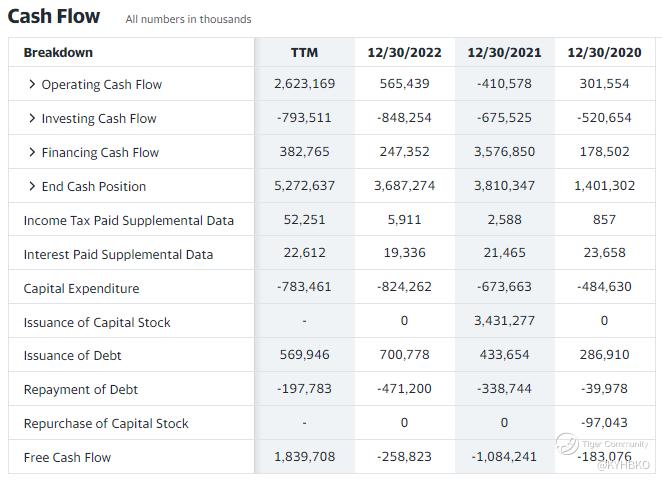662x480 pixels.
Task: Click the Free Cash Flow row label
Action: click(x=67, y=457)
